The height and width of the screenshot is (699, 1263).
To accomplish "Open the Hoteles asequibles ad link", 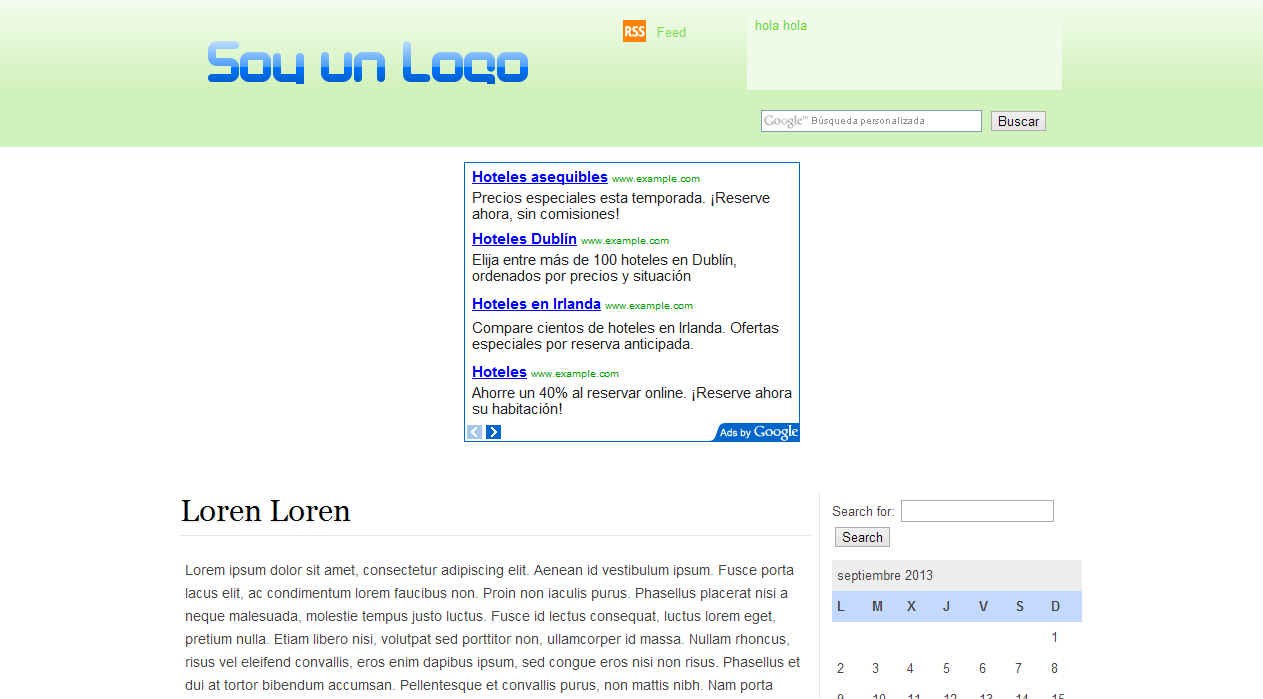I will coord(540,177).
